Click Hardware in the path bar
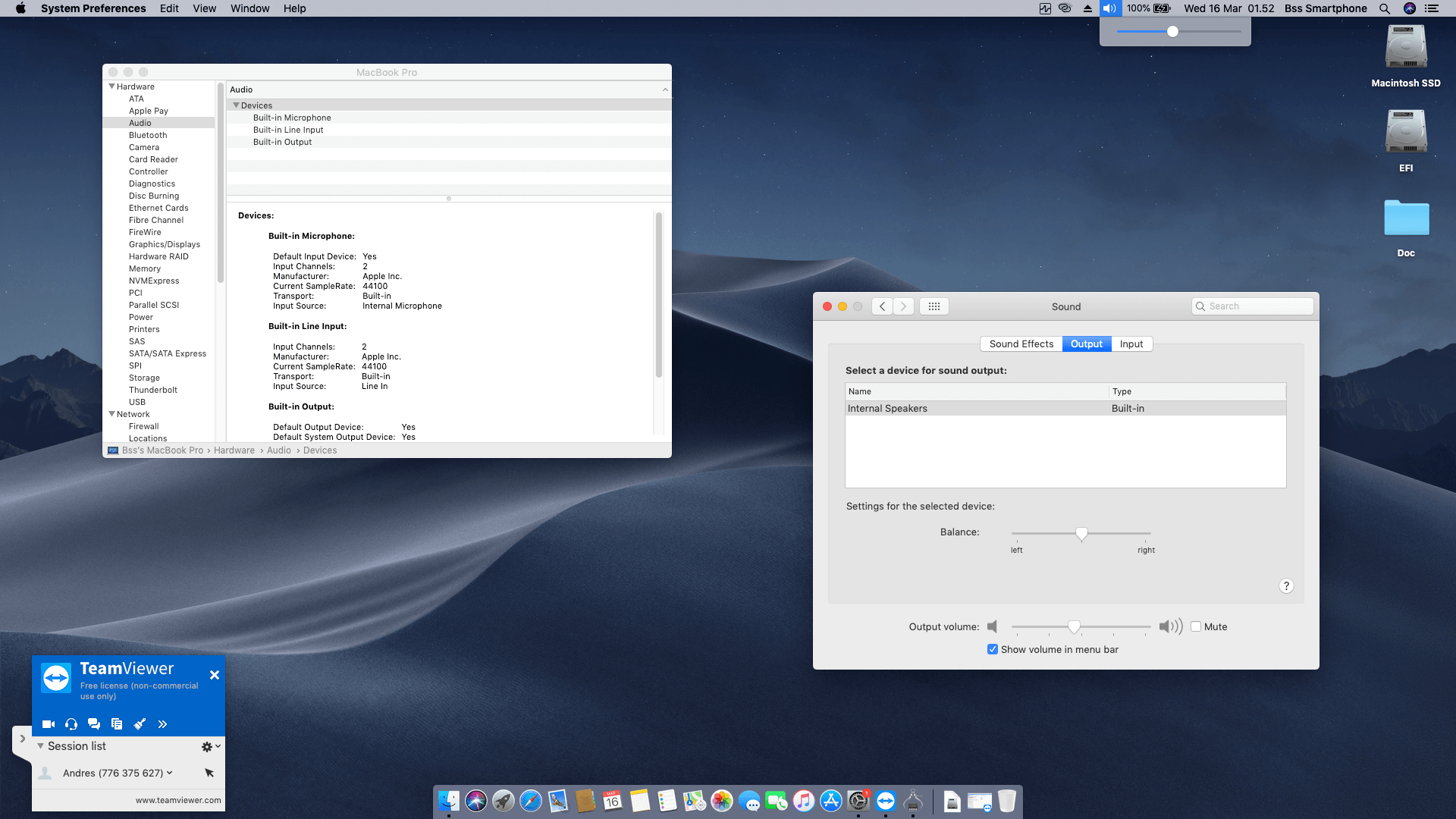Viewport: 1456px width, 819px height. (x=234, y=450)
